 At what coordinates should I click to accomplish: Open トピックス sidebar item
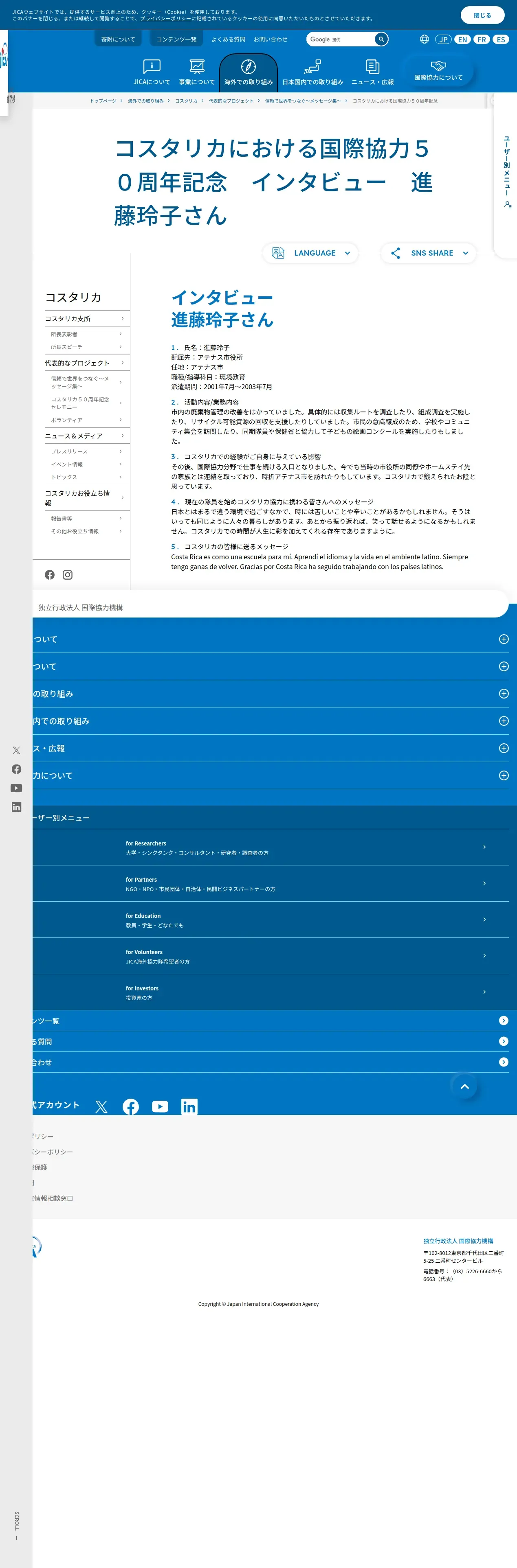click(86, 477)
